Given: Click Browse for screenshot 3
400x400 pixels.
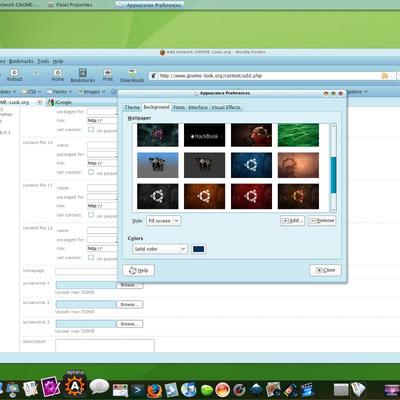Looking at the screenshot, I should (x=130, y=324).
